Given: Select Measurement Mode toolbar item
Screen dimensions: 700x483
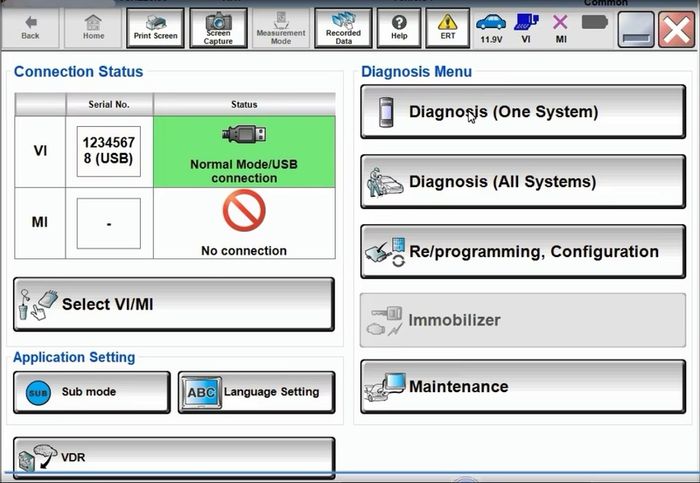Looking at the screenshot, I should (281, 28).
